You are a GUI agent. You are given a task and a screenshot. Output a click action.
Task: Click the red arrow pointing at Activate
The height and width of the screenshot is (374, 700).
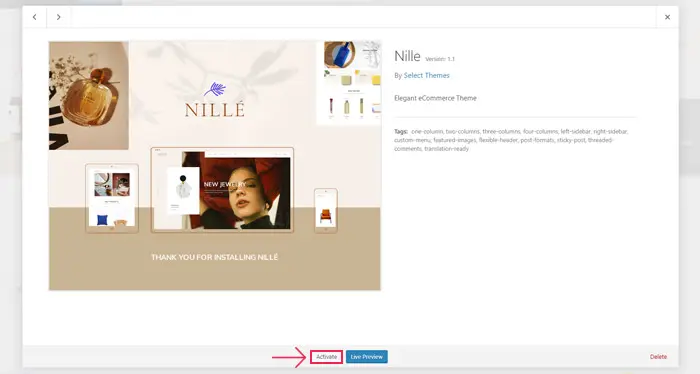pos(289,357)
